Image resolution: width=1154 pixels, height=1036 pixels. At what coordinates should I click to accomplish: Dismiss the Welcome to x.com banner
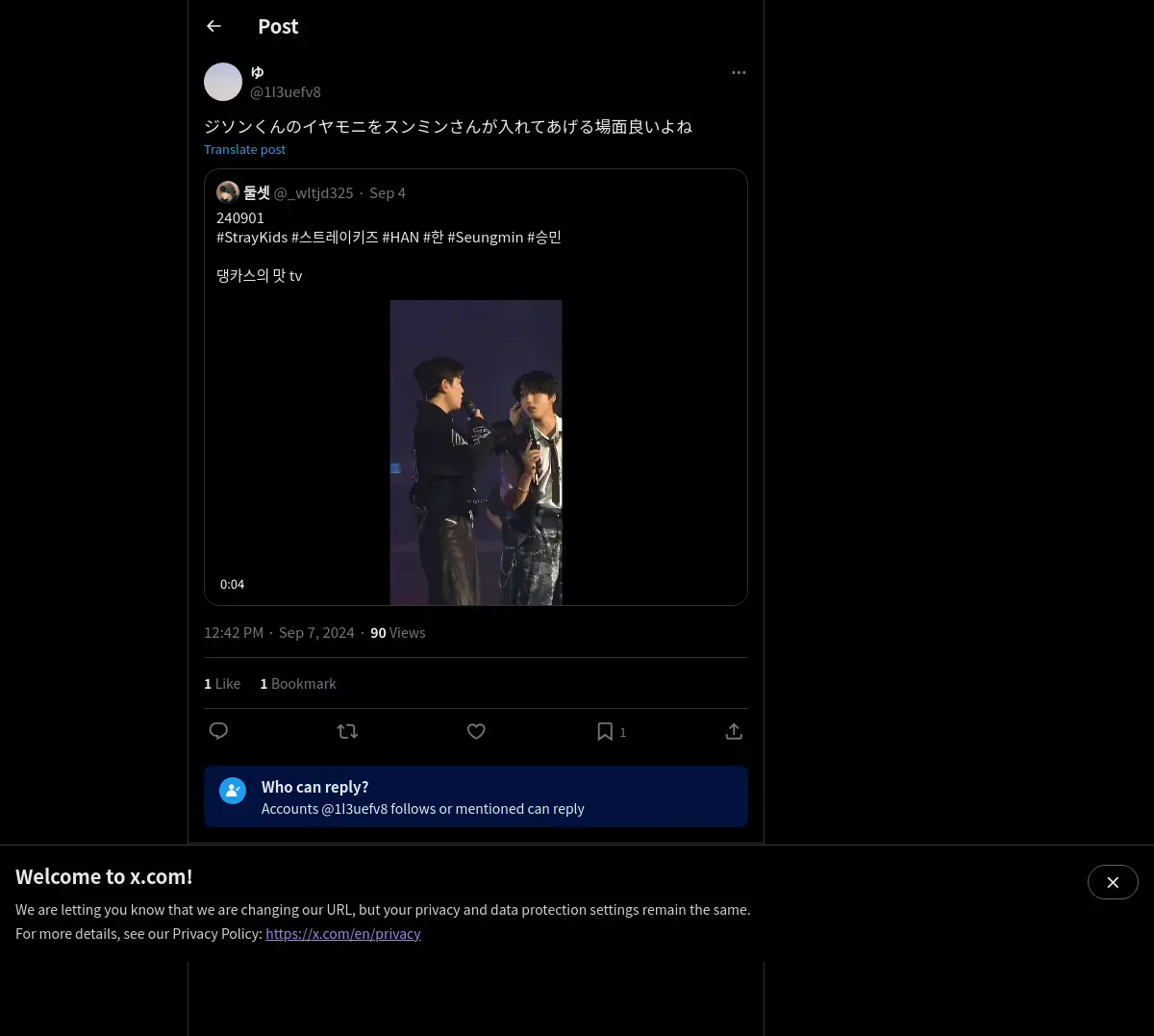(1113, 882)
